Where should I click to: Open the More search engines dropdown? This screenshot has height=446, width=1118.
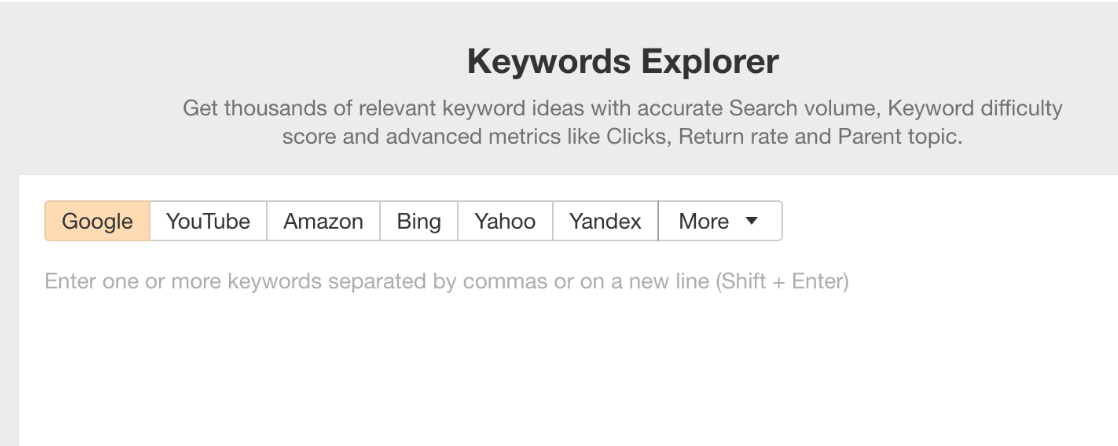(719, 221)
